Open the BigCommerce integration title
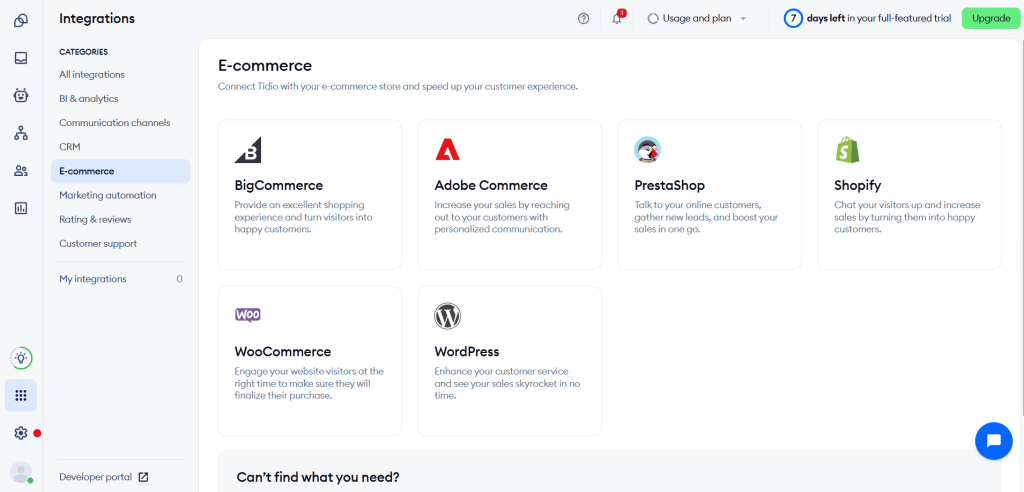Viewport: 1024px width, 492px height. pyautogui.click(x=279, y=186)
